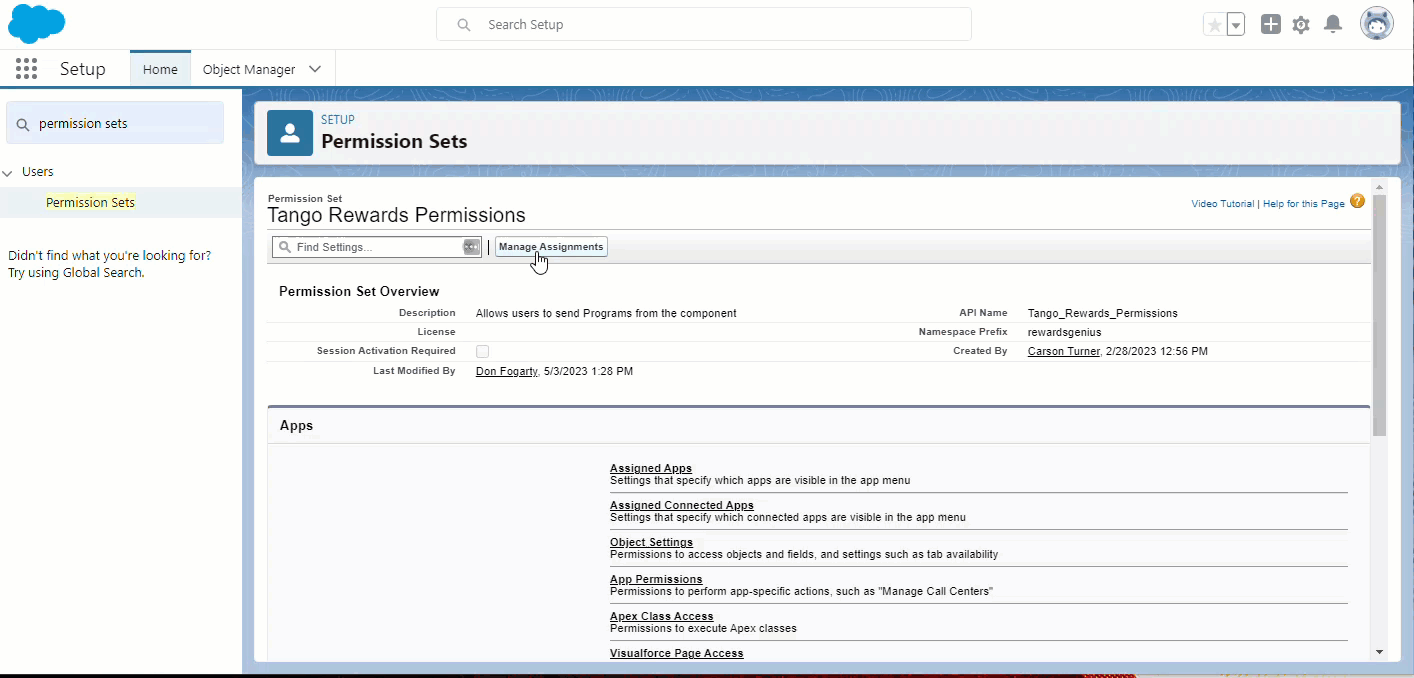This screenshot has height=678, width=1414.
Task: Click the Help question mark icon
Action: tap(1357, 201)
